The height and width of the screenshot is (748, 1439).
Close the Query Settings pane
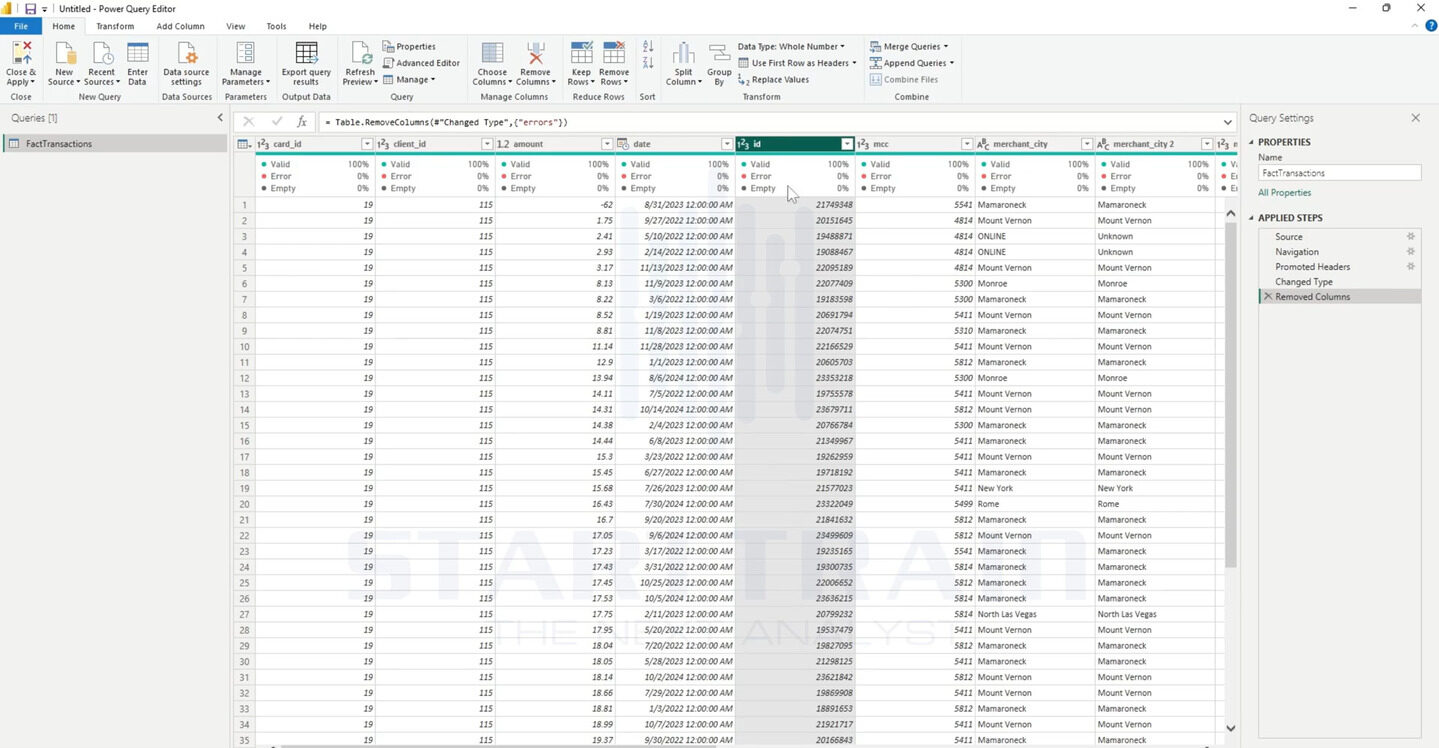[x=1415, y=118]
